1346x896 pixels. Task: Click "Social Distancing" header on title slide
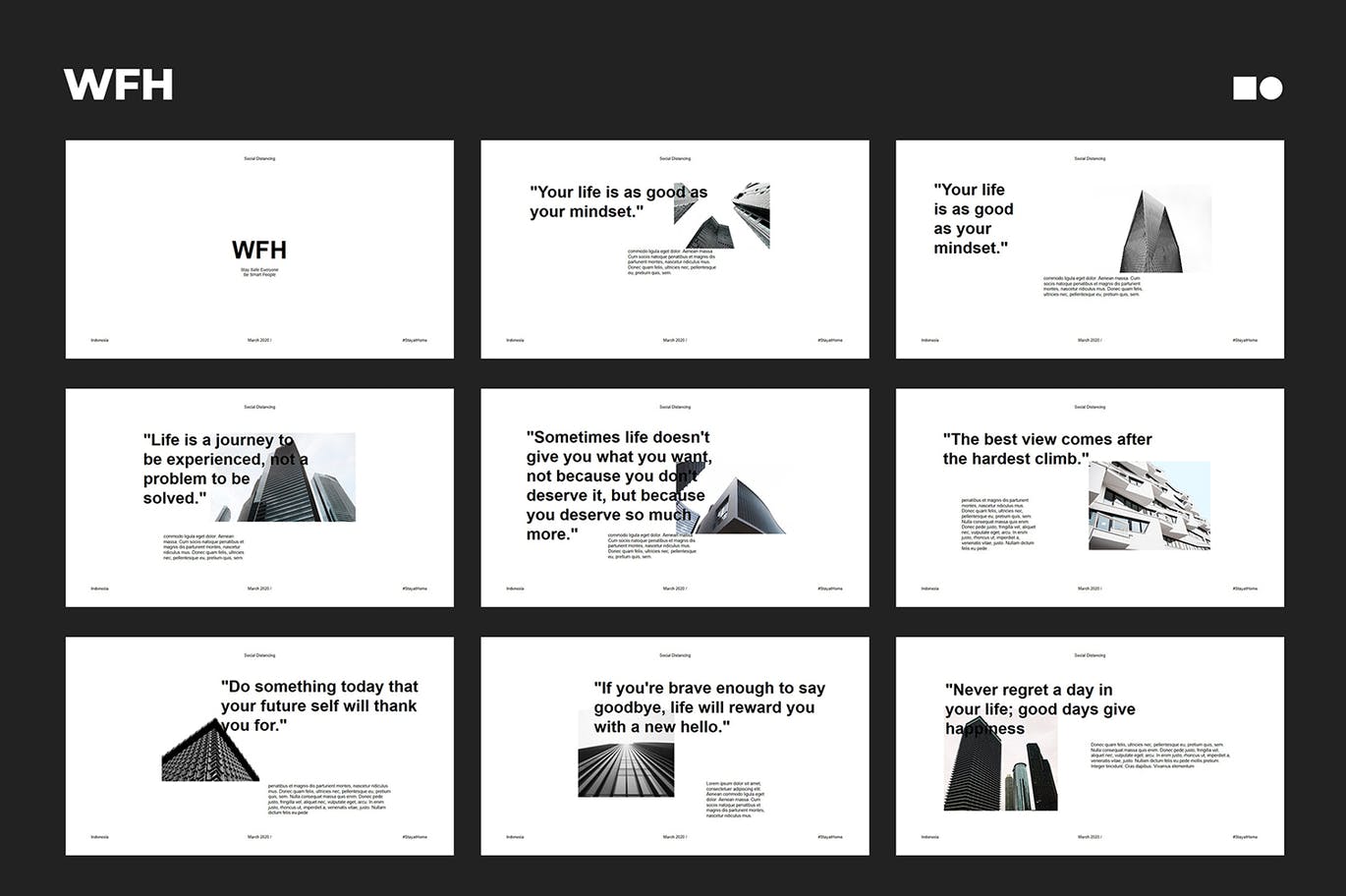(259, 158)
